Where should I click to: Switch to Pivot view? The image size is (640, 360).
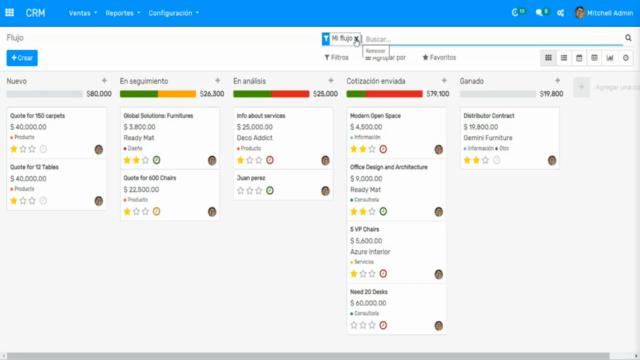pos(594,58)
